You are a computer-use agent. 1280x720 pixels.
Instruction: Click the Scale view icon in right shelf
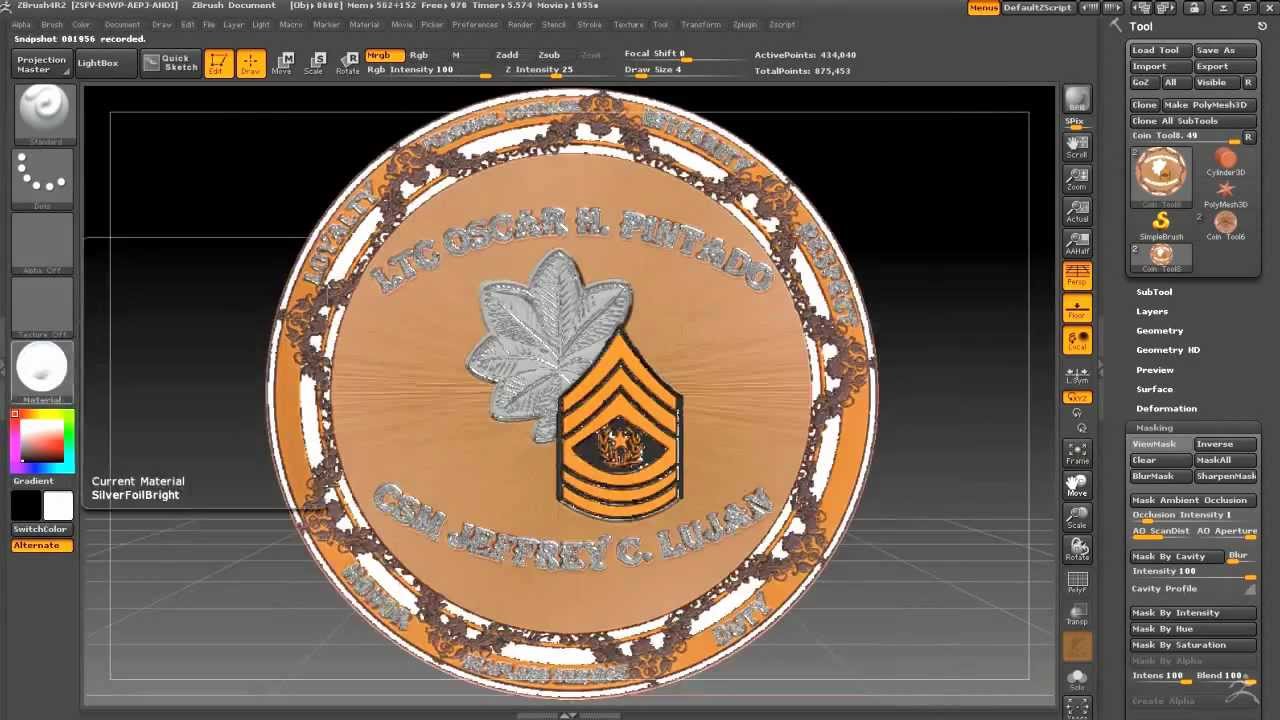coord(1077,517)
